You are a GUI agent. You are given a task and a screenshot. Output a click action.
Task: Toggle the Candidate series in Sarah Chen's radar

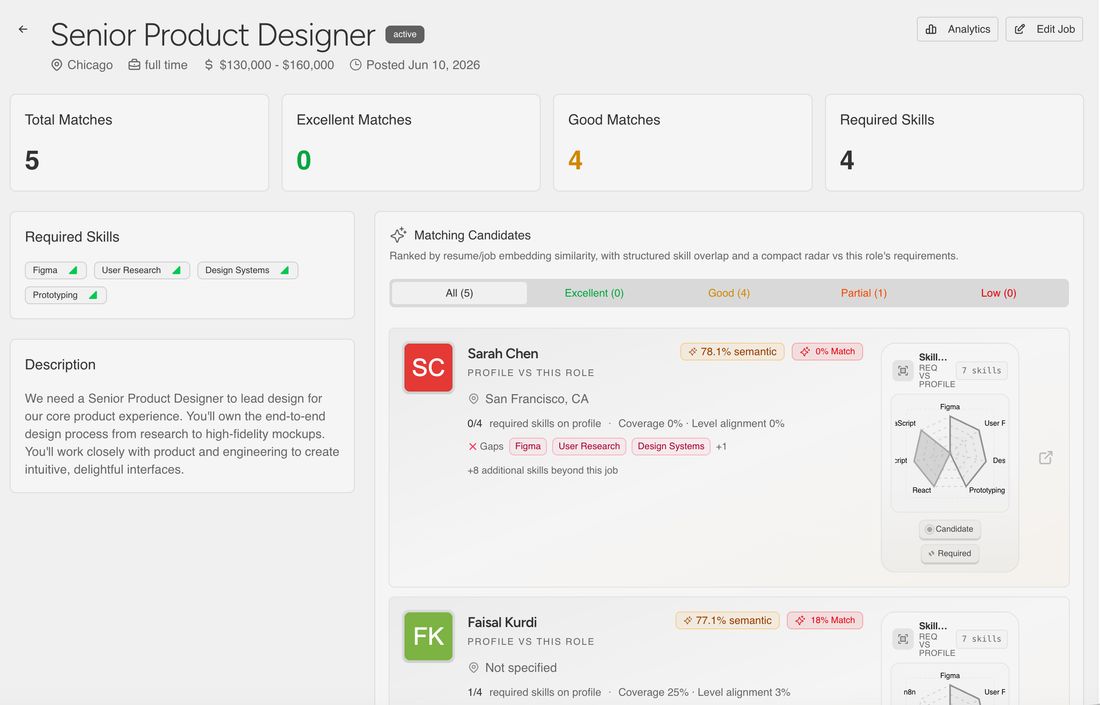click(x=949, y=529)
